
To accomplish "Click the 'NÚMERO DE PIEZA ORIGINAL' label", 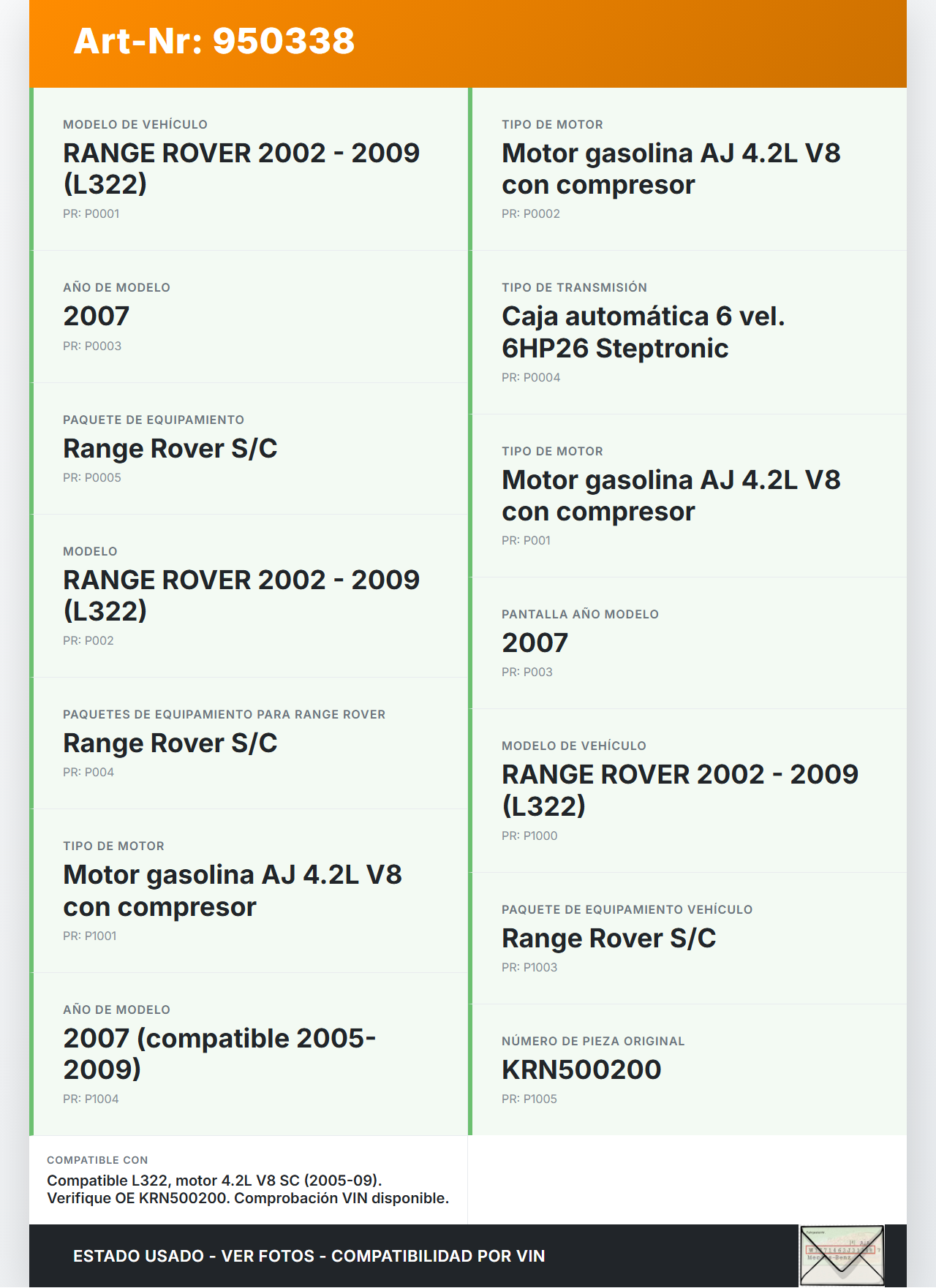I will pyautogui.click(x=593, y=1041).
